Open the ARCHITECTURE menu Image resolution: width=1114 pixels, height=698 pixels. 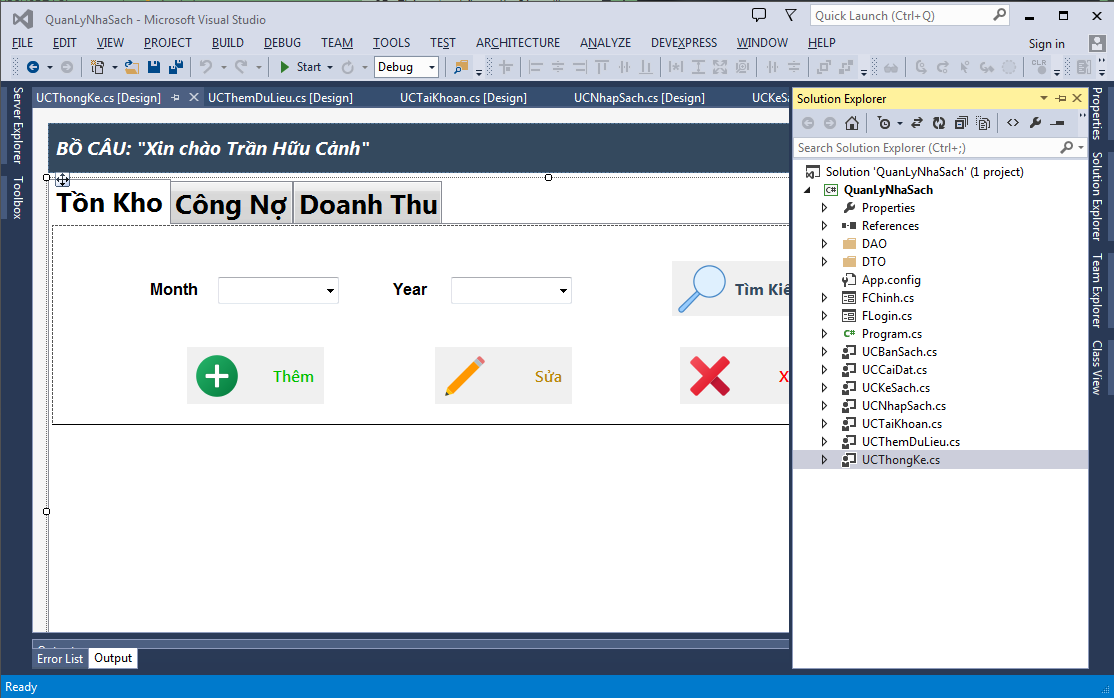517,43
